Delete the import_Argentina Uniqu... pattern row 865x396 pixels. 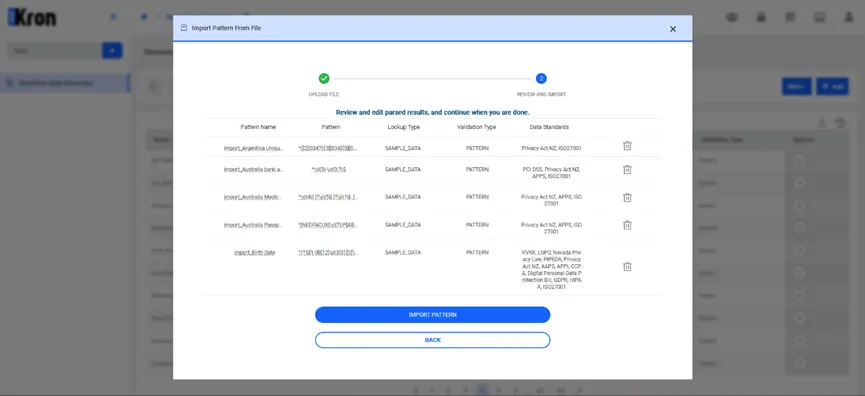pos(627,146)
